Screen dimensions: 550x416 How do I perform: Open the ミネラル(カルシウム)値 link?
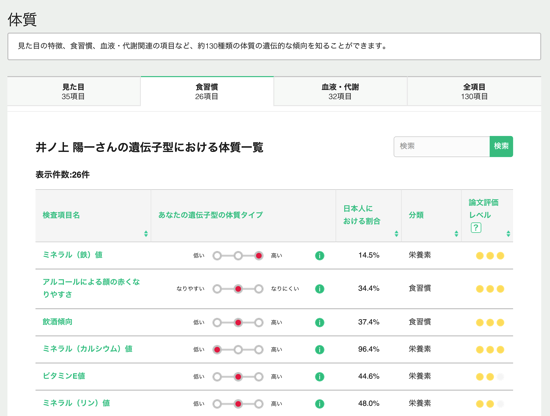point(87,349)
